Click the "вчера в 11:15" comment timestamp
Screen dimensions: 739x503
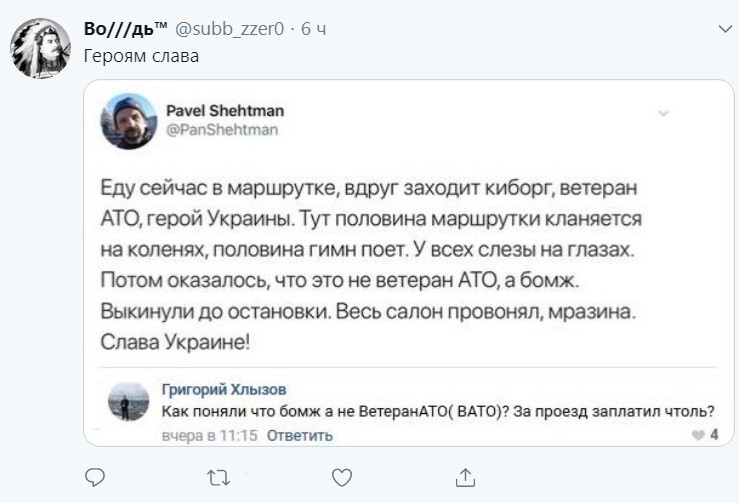click(210, 436)
